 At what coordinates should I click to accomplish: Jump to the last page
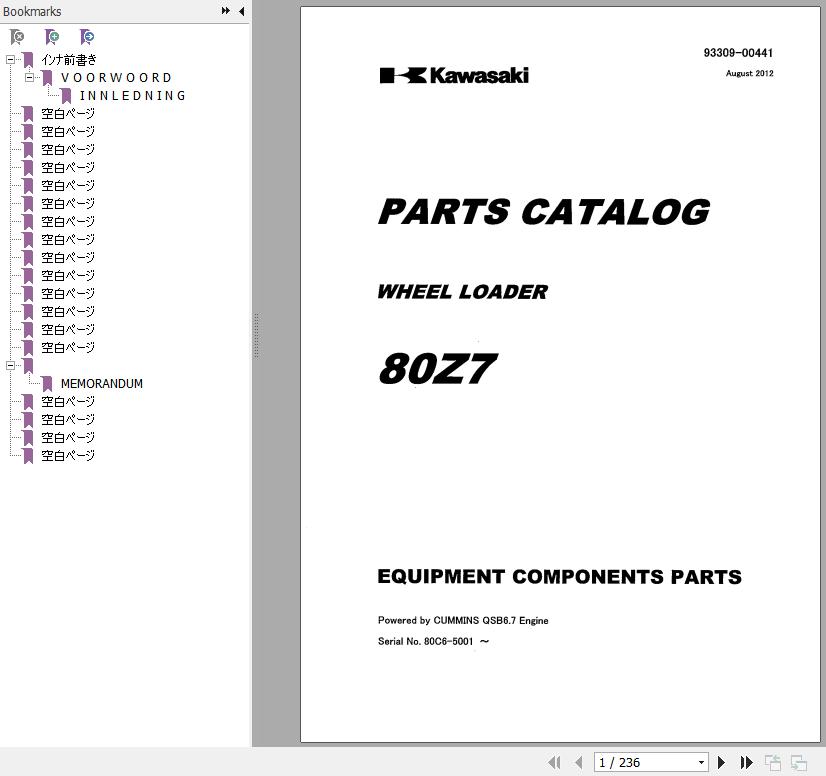[x=746, y=762]
